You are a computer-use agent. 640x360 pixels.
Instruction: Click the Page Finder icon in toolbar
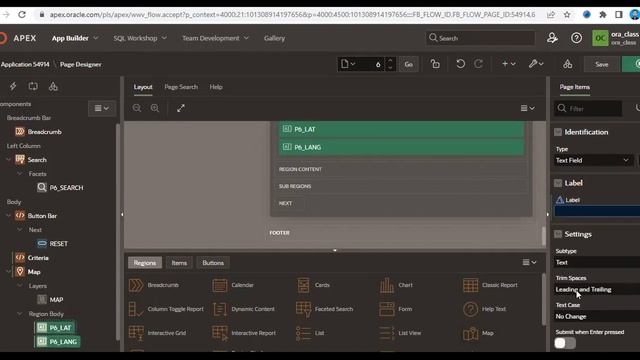click(x=348, y=64)
